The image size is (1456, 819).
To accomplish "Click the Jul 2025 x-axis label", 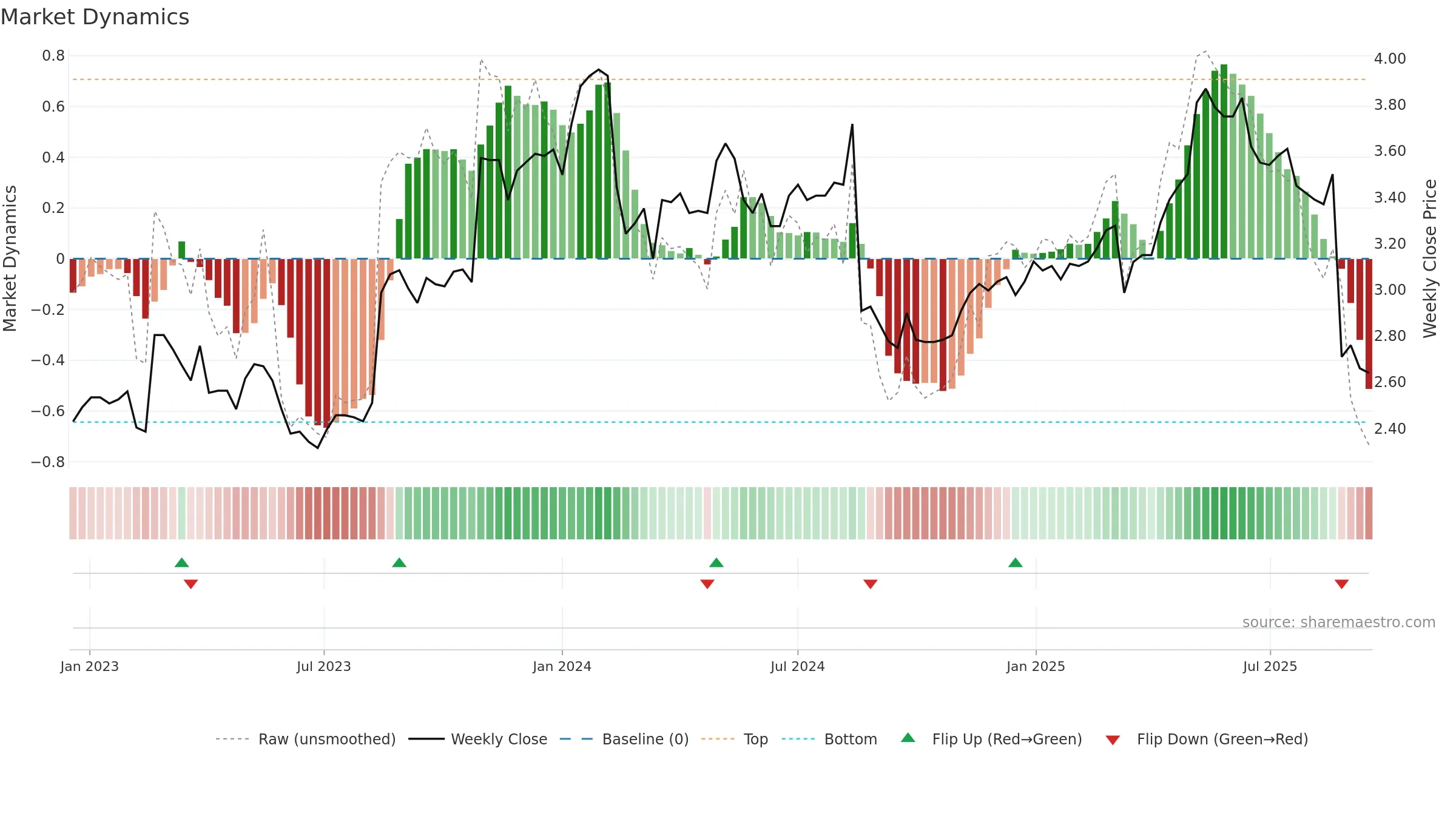I will [1270, 666].
